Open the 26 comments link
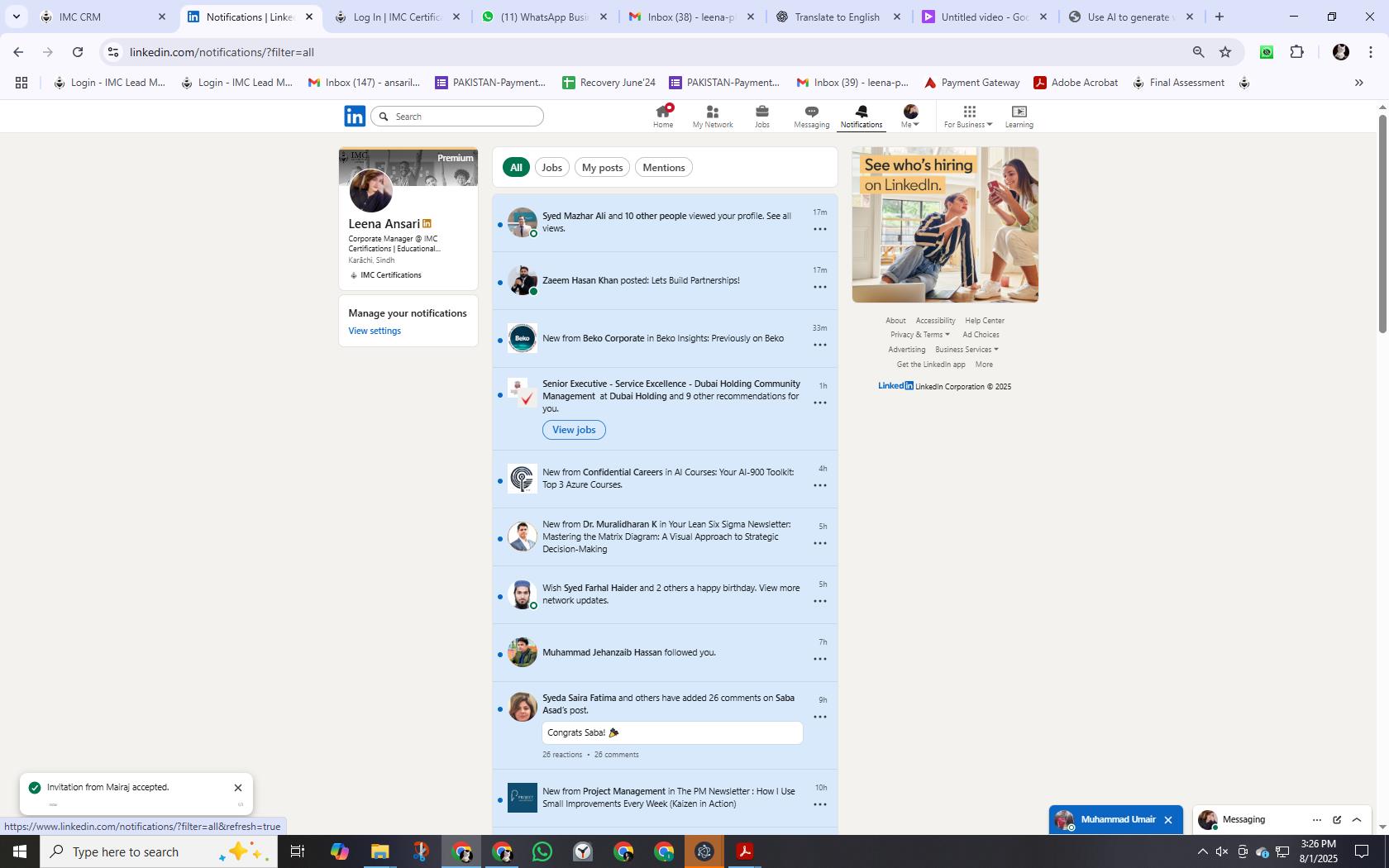1389x868 pixels. [x=616, y=755]
